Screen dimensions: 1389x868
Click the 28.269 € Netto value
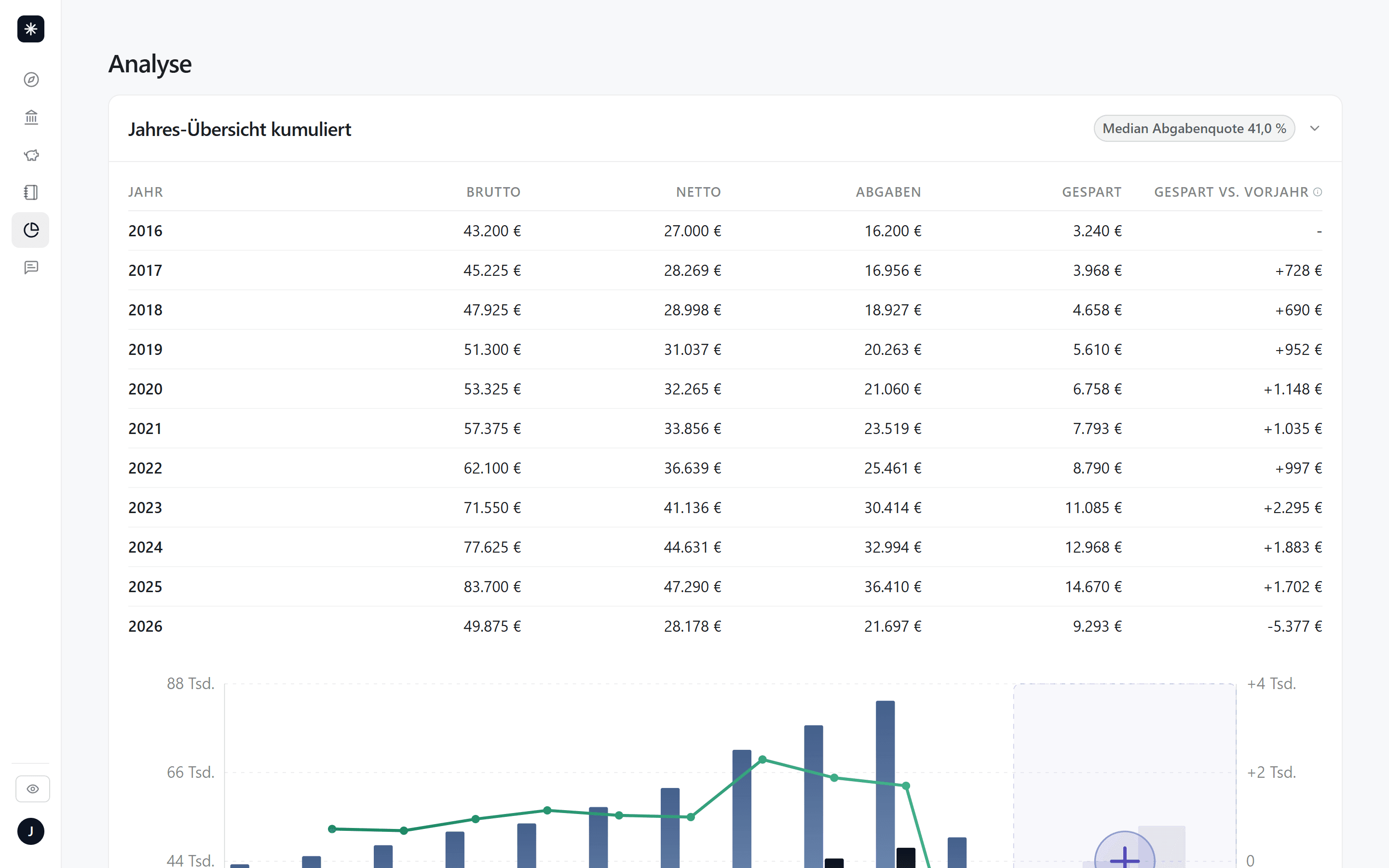693,271
